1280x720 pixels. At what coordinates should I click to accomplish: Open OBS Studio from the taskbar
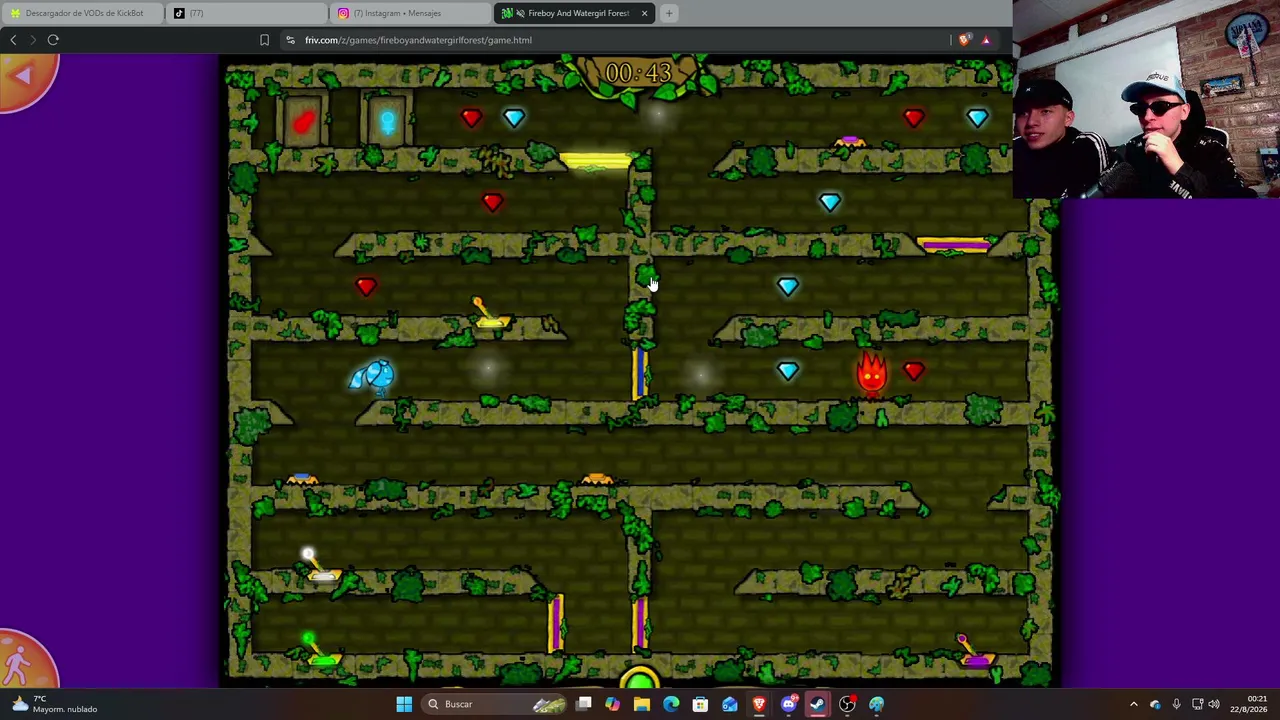847,704
